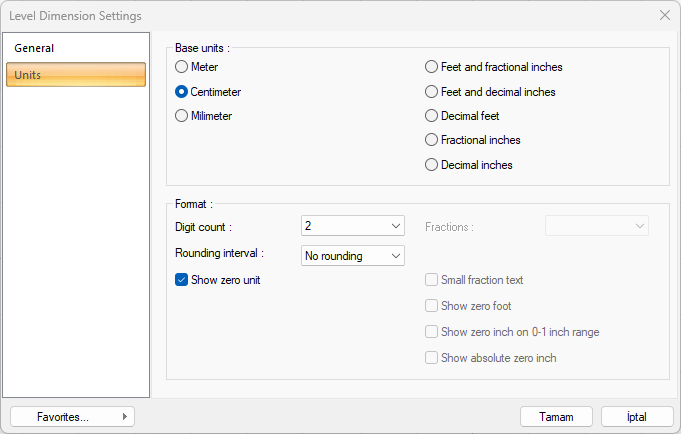
Task: Check Show absolute zero inch option
Action: (432, 358)
